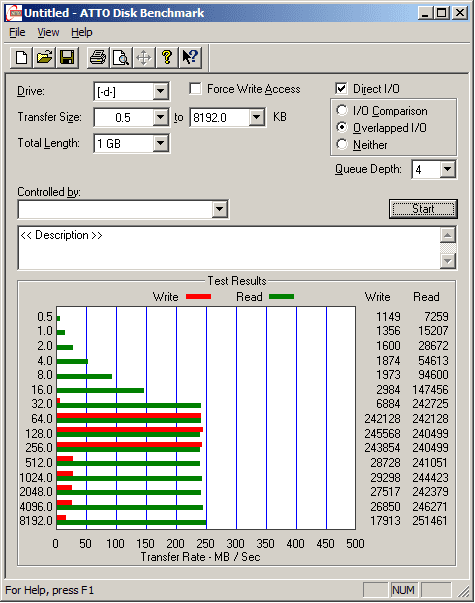Click the New document toolbar icon
The height and width of the screenshot is (603, 475).
(21, 58)
